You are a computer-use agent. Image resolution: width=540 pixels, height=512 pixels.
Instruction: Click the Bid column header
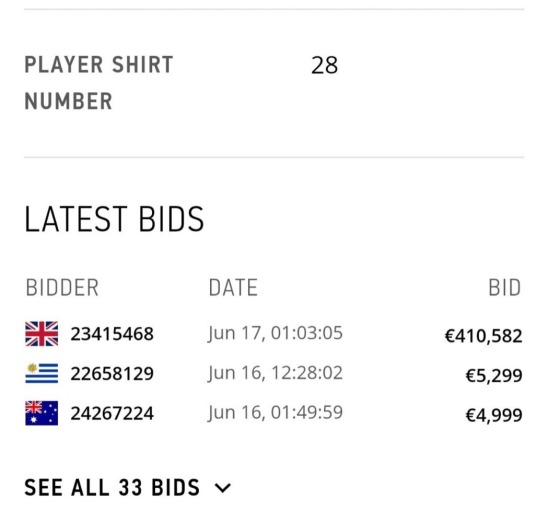pyautogui.click(x=505, y=288)
